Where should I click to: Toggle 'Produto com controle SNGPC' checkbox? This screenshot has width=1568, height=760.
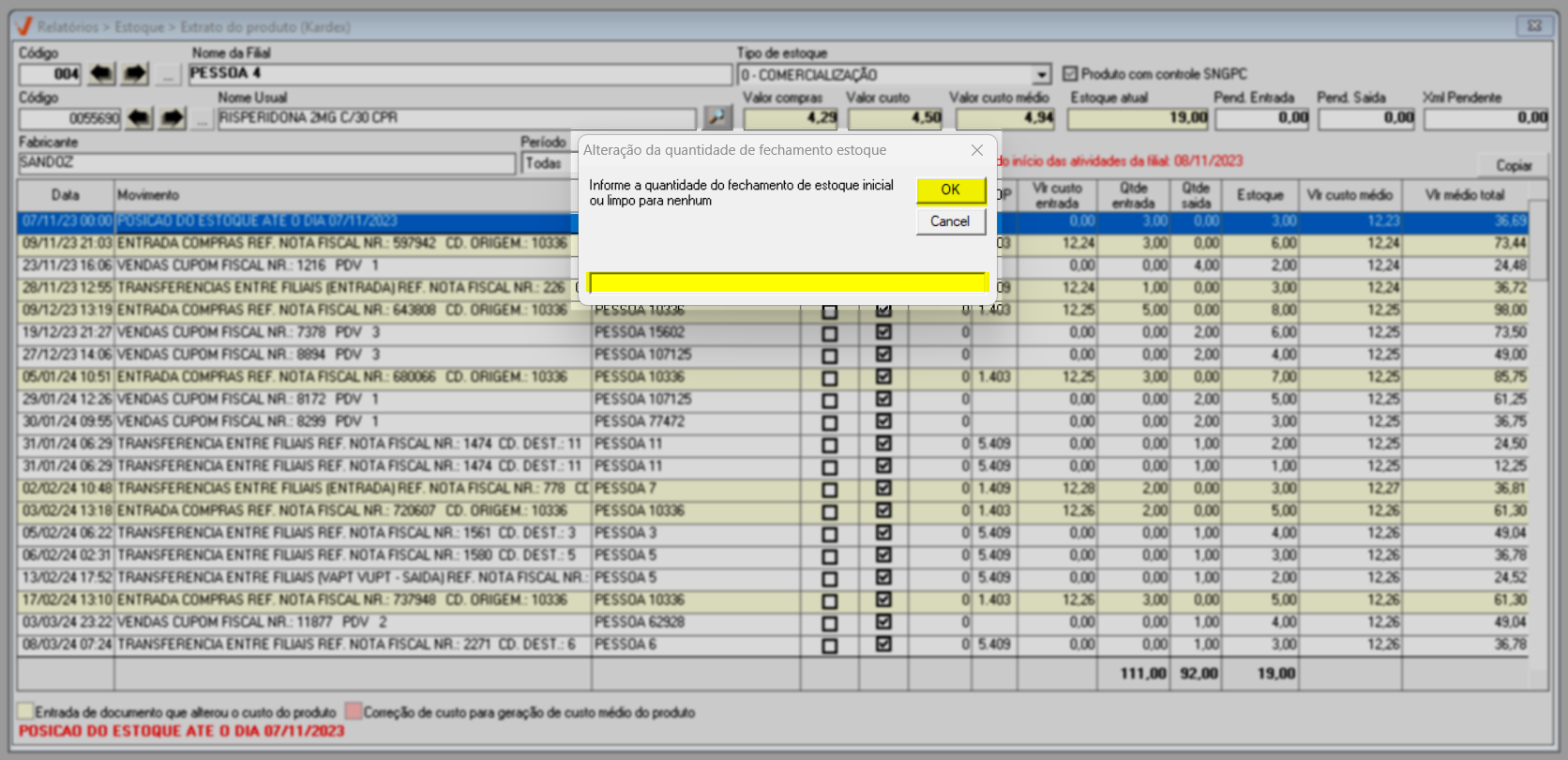tap(1070, 73)
